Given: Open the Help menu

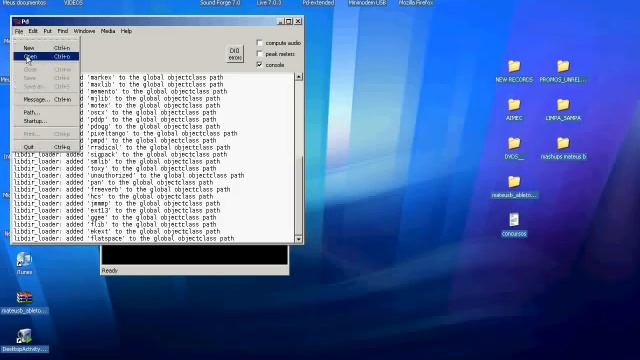Looking at the screenshot, I should click(126, 31).
